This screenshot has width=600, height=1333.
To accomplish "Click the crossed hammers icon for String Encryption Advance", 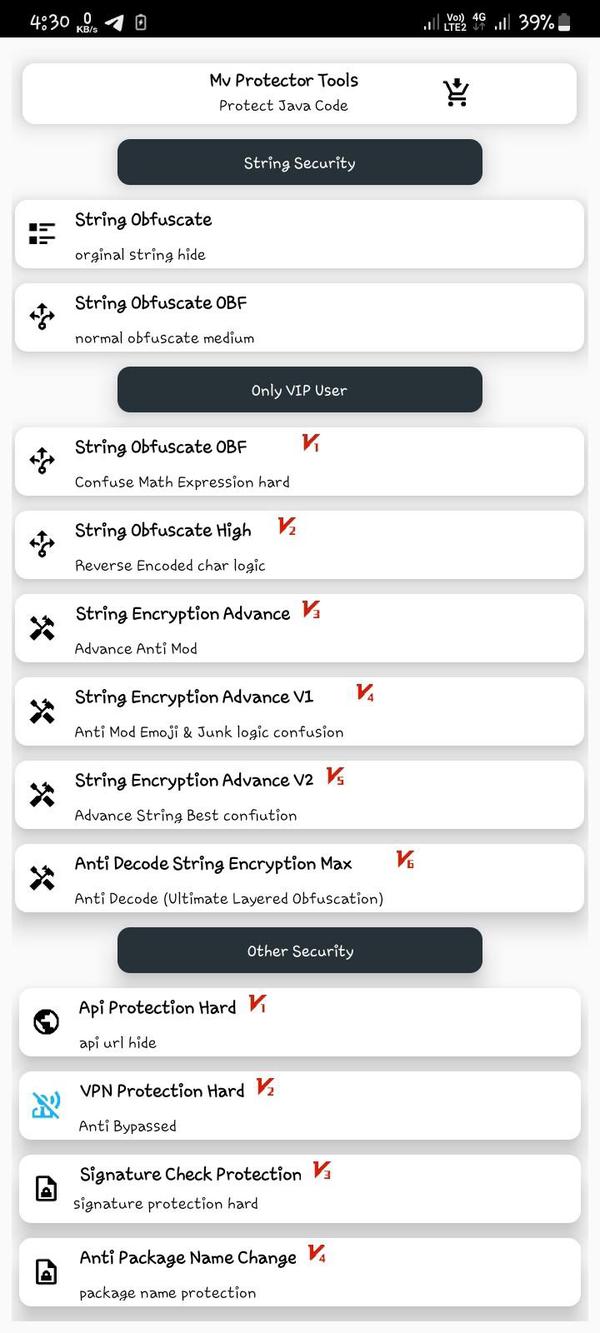I will [x=41, y=627].
